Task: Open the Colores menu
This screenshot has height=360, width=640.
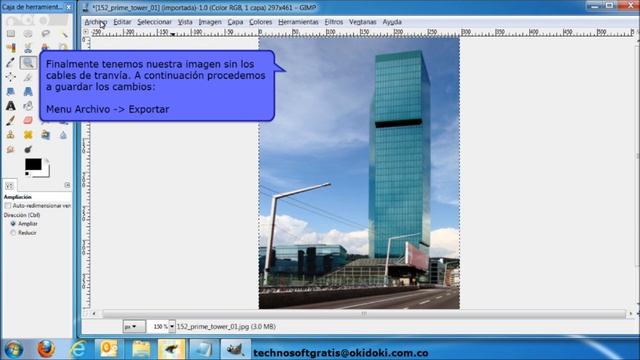Action: 260,22
